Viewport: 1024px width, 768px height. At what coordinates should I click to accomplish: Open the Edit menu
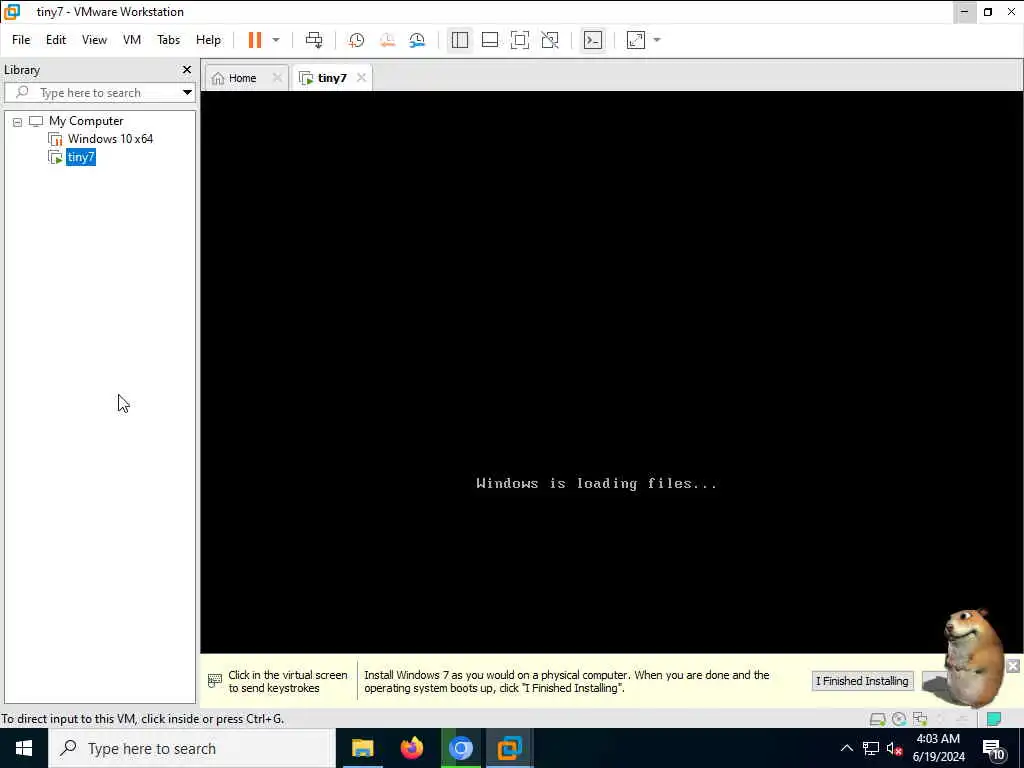click(56, 40)
